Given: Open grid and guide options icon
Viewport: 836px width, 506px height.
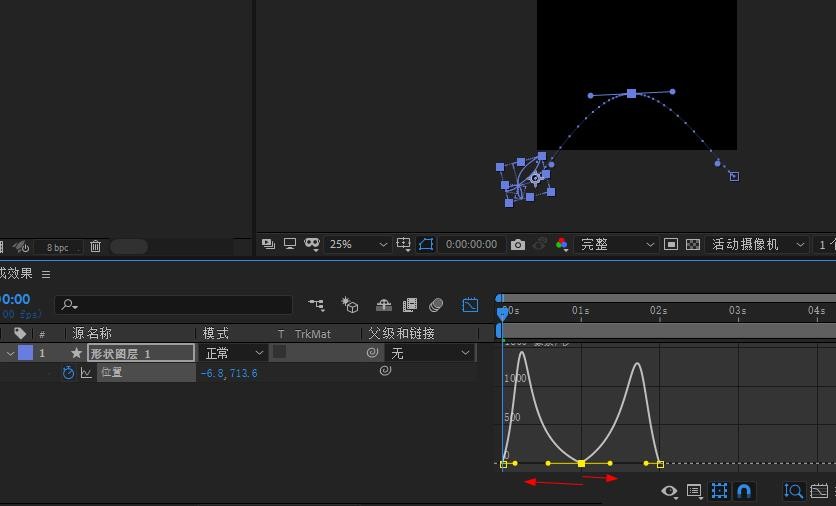Looking at the screenshot, I should click(x=404, y=244).
